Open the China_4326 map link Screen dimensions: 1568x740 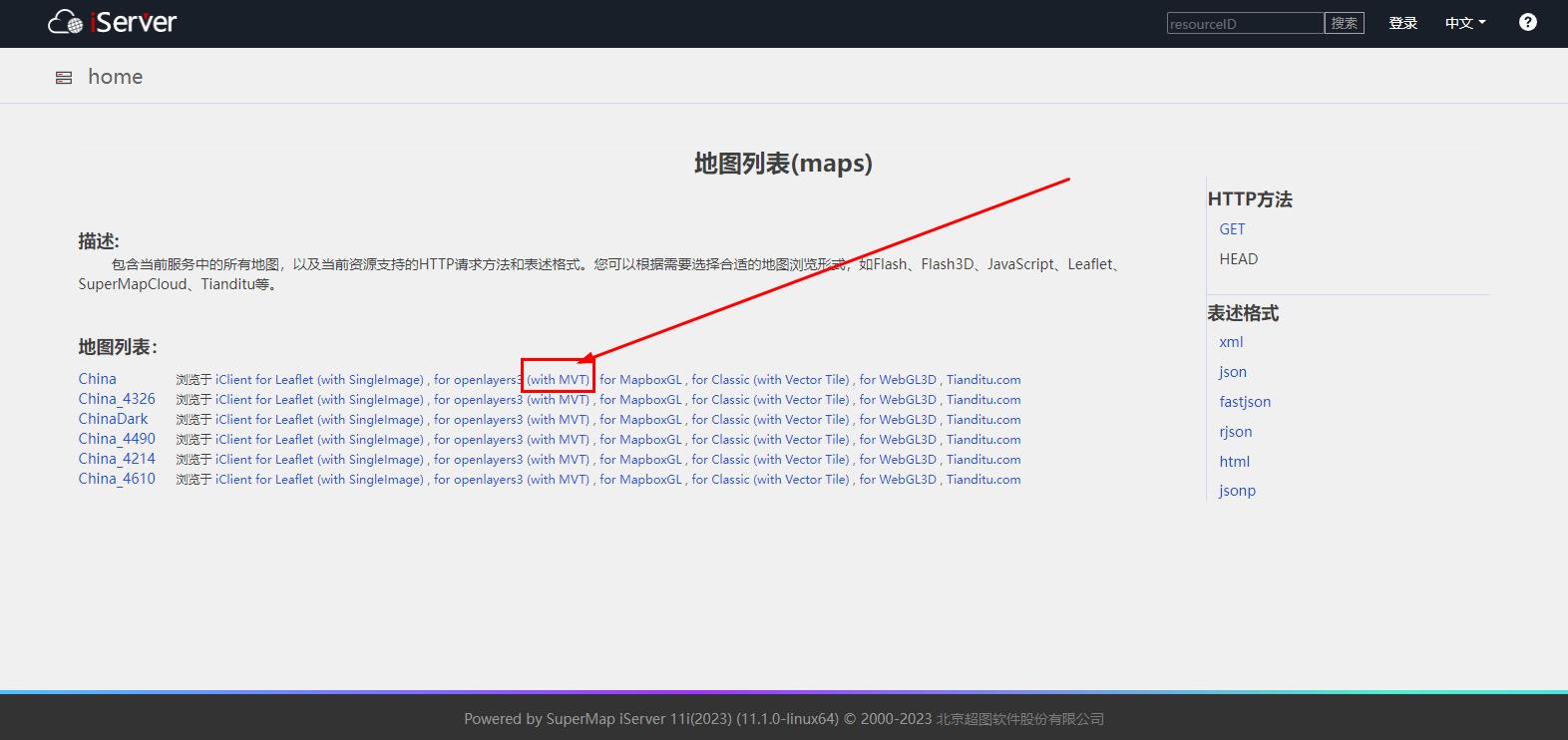(117, 399)
